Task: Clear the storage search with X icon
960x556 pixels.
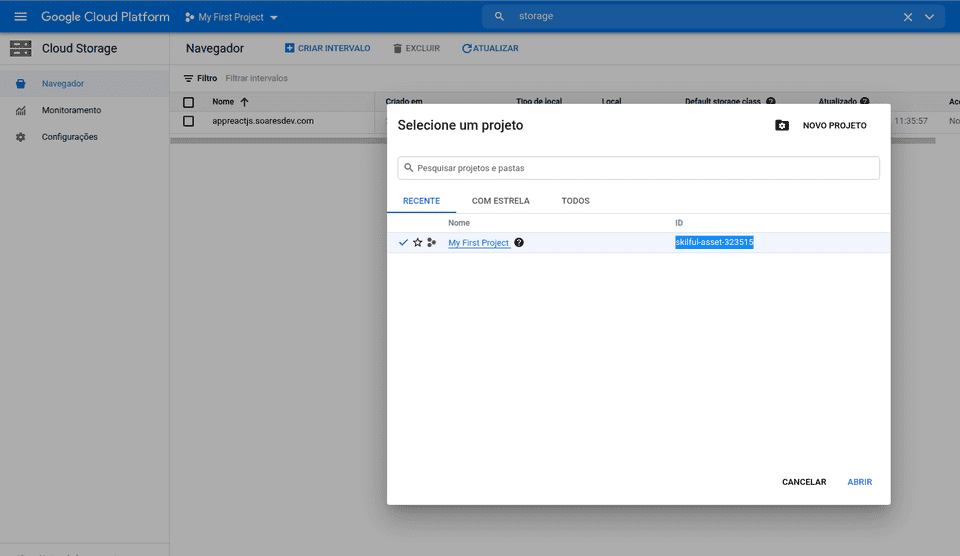Action: tap(908, 17)
